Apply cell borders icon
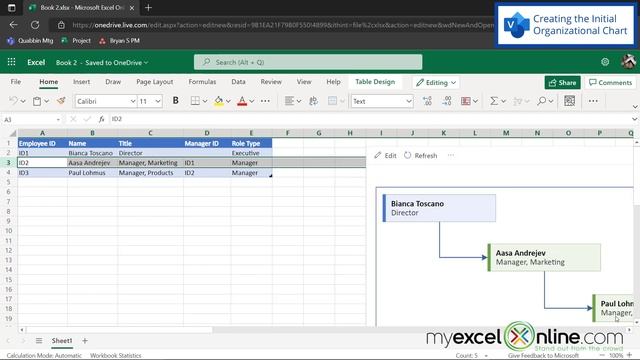Viewport: 640px width, 360px height. (195, 101)
